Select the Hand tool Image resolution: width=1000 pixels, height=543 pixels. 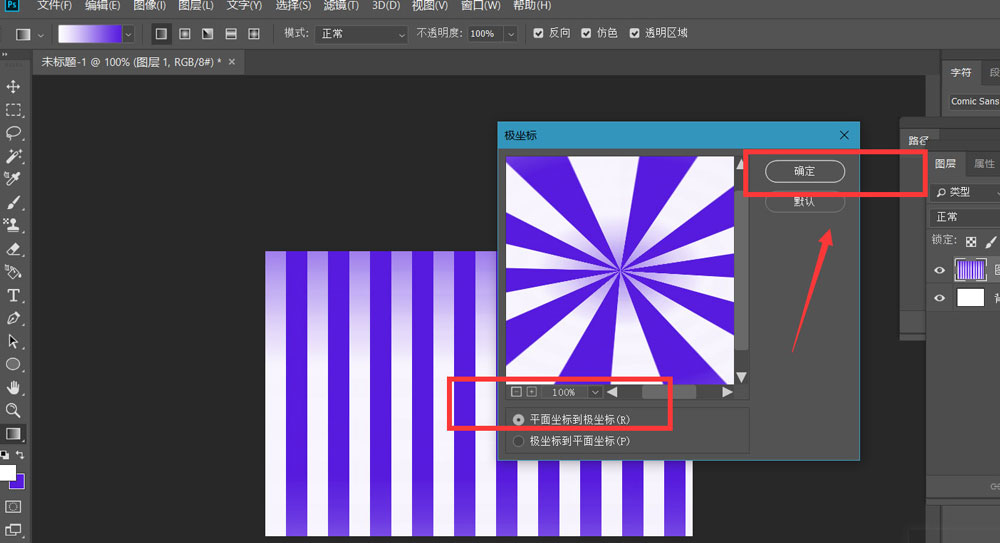tap(14, 387)
